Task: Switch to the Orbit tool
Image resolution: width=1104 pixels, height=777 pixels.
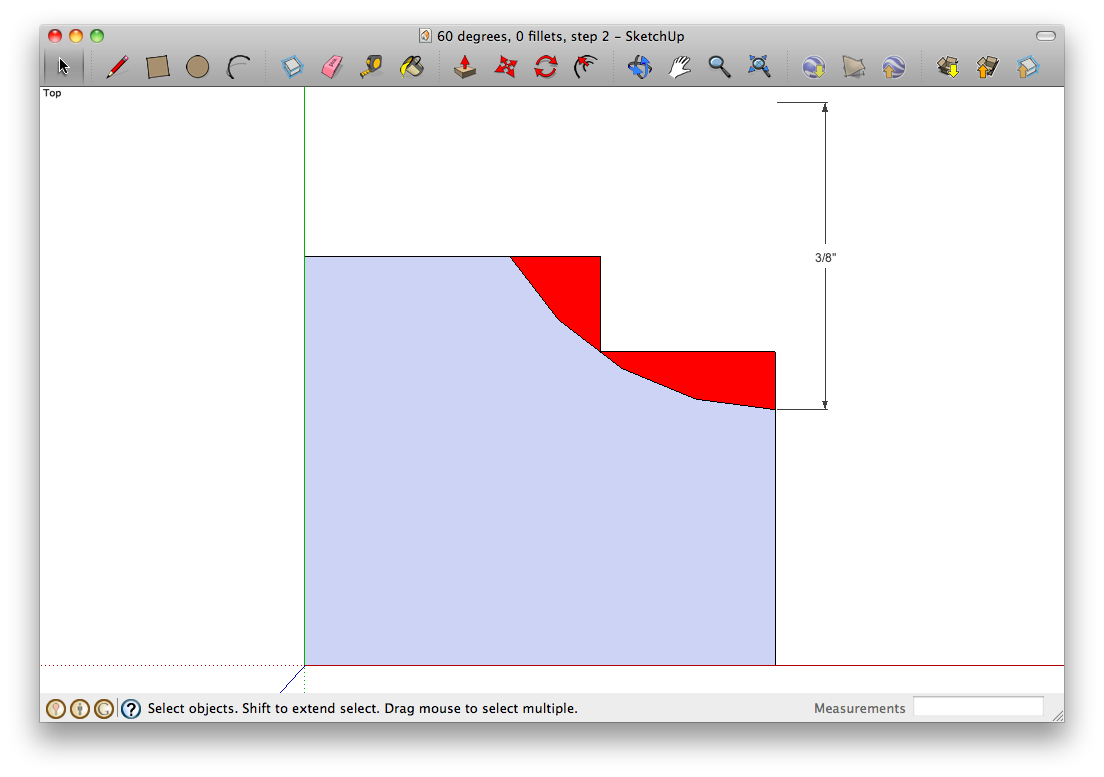Action: (639, 66)
